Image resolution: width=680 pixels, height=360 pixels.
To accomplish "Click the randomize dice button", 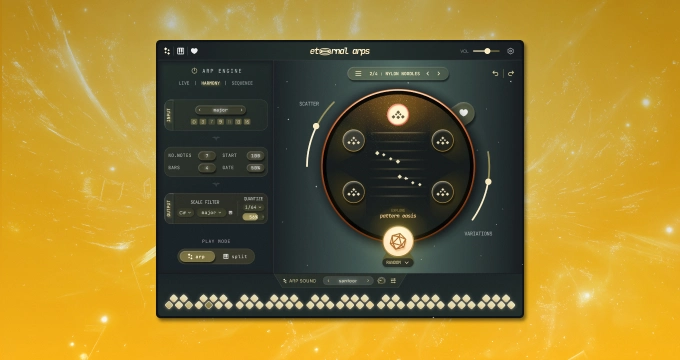I will (x=398, y=241).
